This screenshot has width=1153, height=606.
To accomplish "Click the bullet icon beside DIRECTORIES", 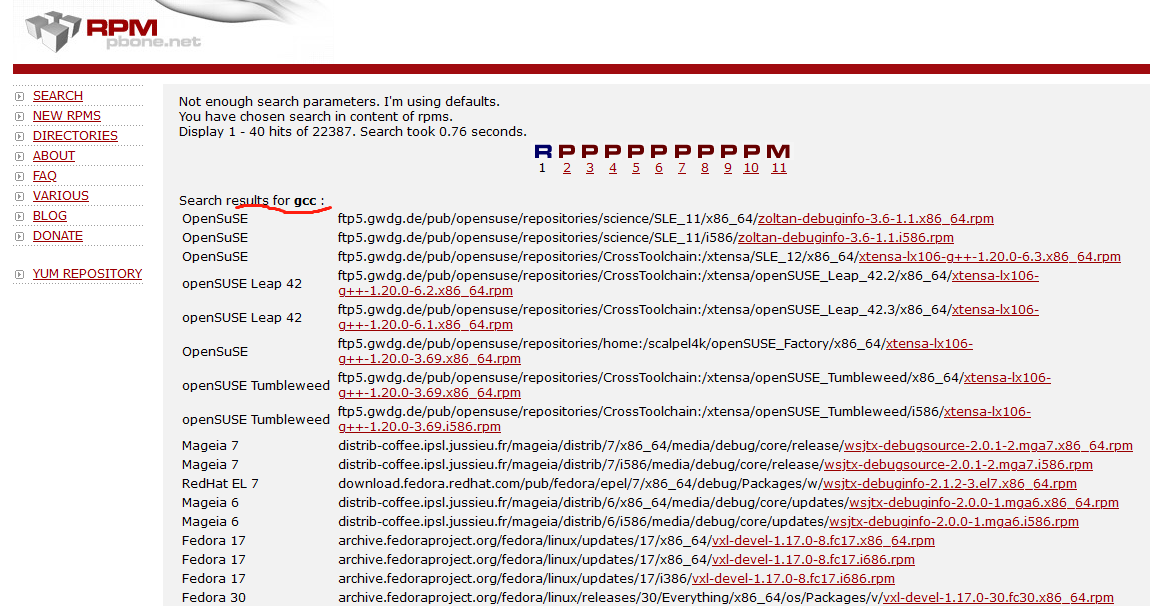I will (20, 136).
